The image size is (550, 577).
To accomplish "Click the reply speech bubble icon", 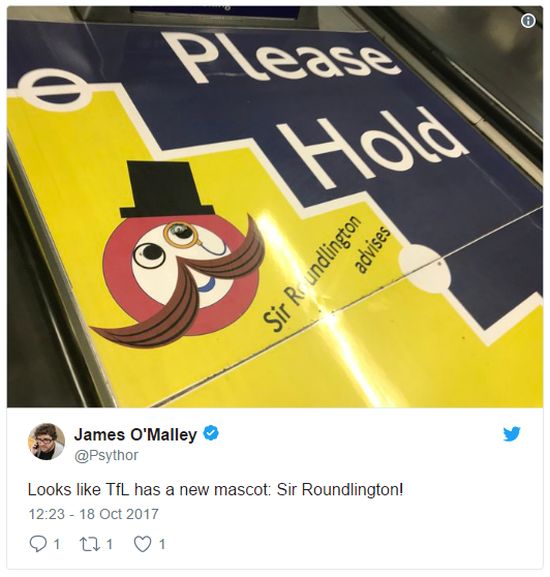I will coord(38,544).
